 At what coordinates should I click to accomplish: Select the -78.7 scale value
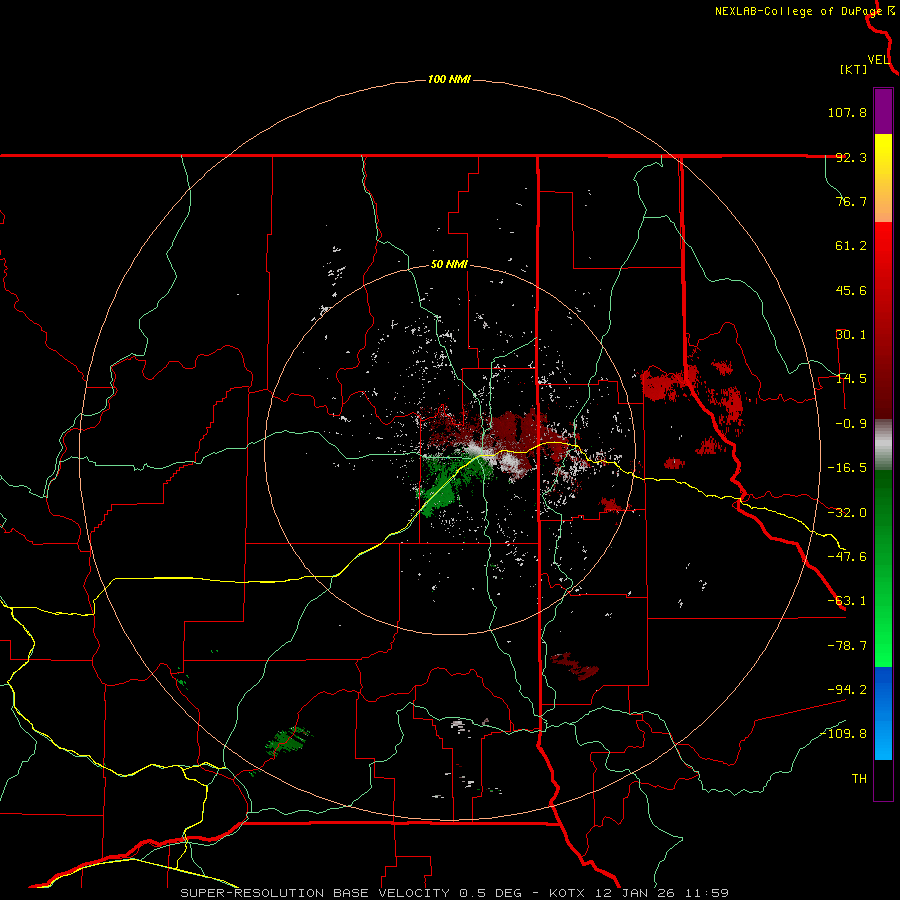pyautogui.click(x=847, y=646)
